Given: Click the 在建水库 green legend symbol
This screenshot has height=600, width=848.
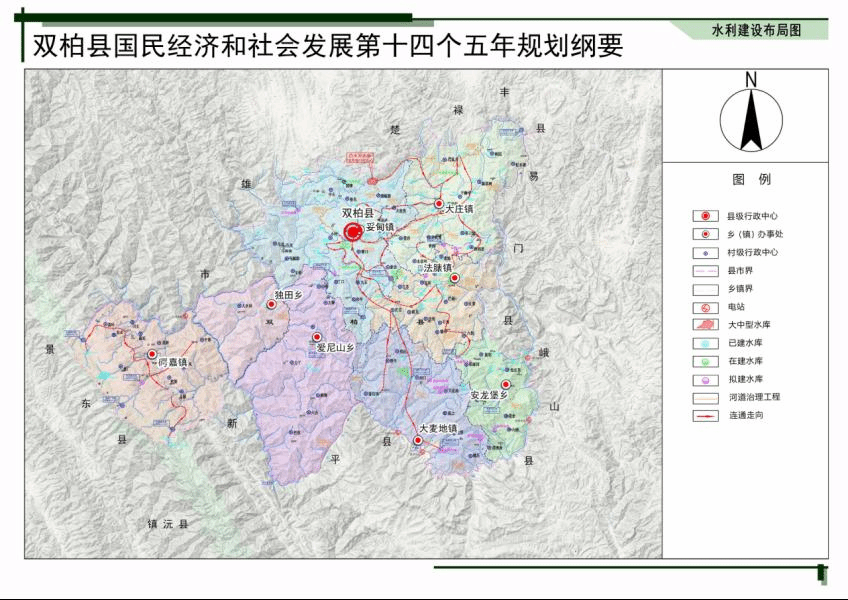Looking at the screenshot, I should pyautogui.click(x=706, y=361).
